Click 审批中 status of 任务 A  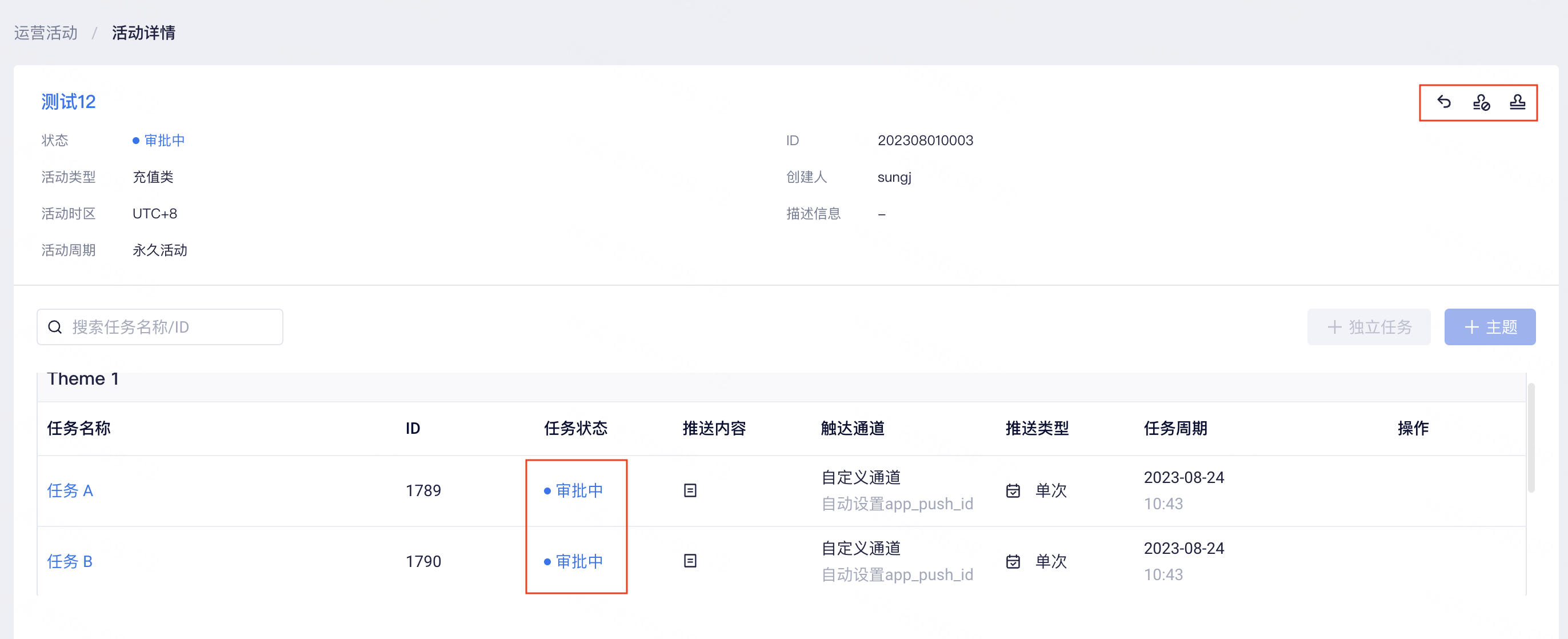click(573, 490)
